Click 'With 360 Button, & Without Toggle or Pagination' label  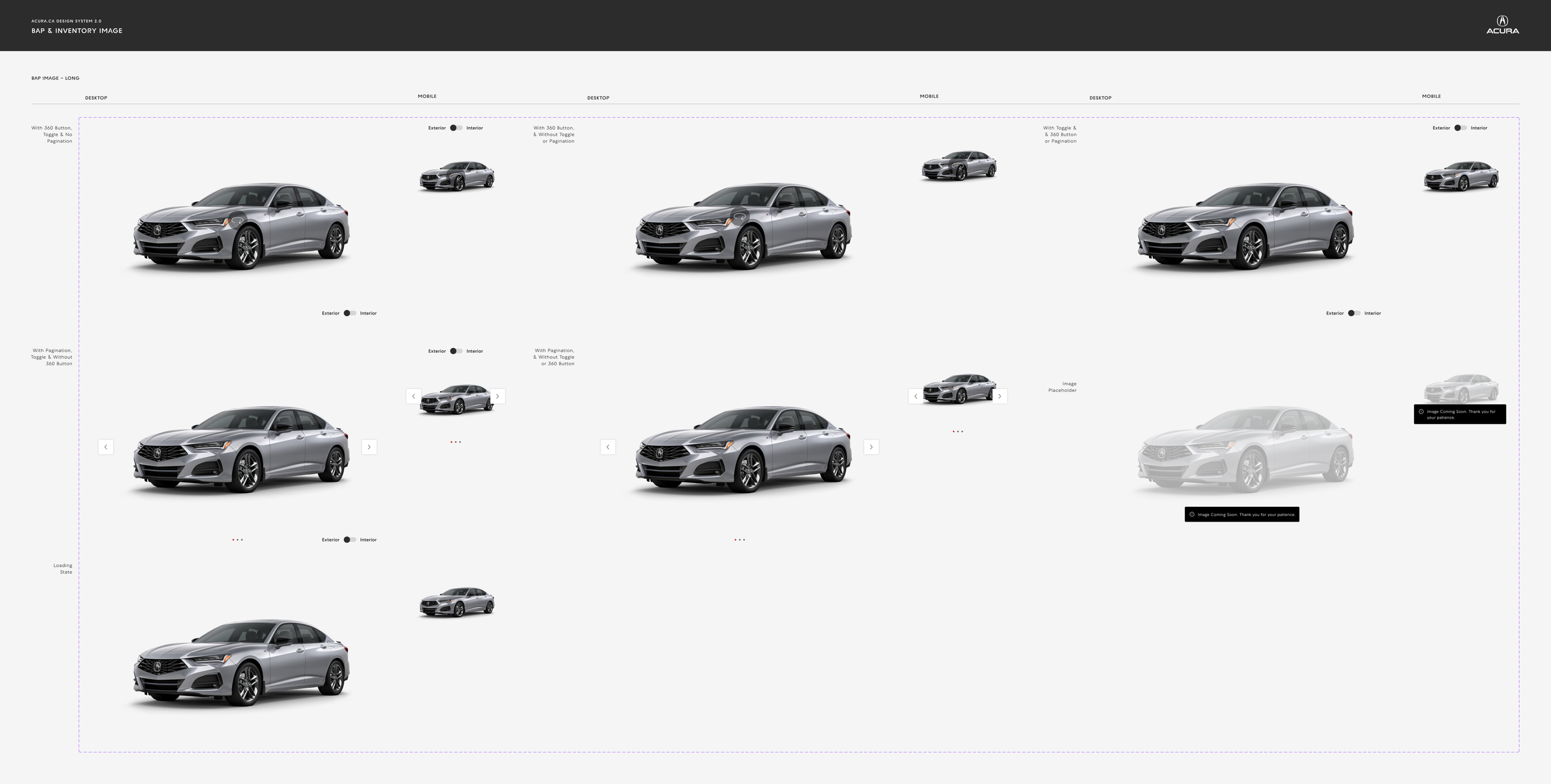[x=554, y=135]
